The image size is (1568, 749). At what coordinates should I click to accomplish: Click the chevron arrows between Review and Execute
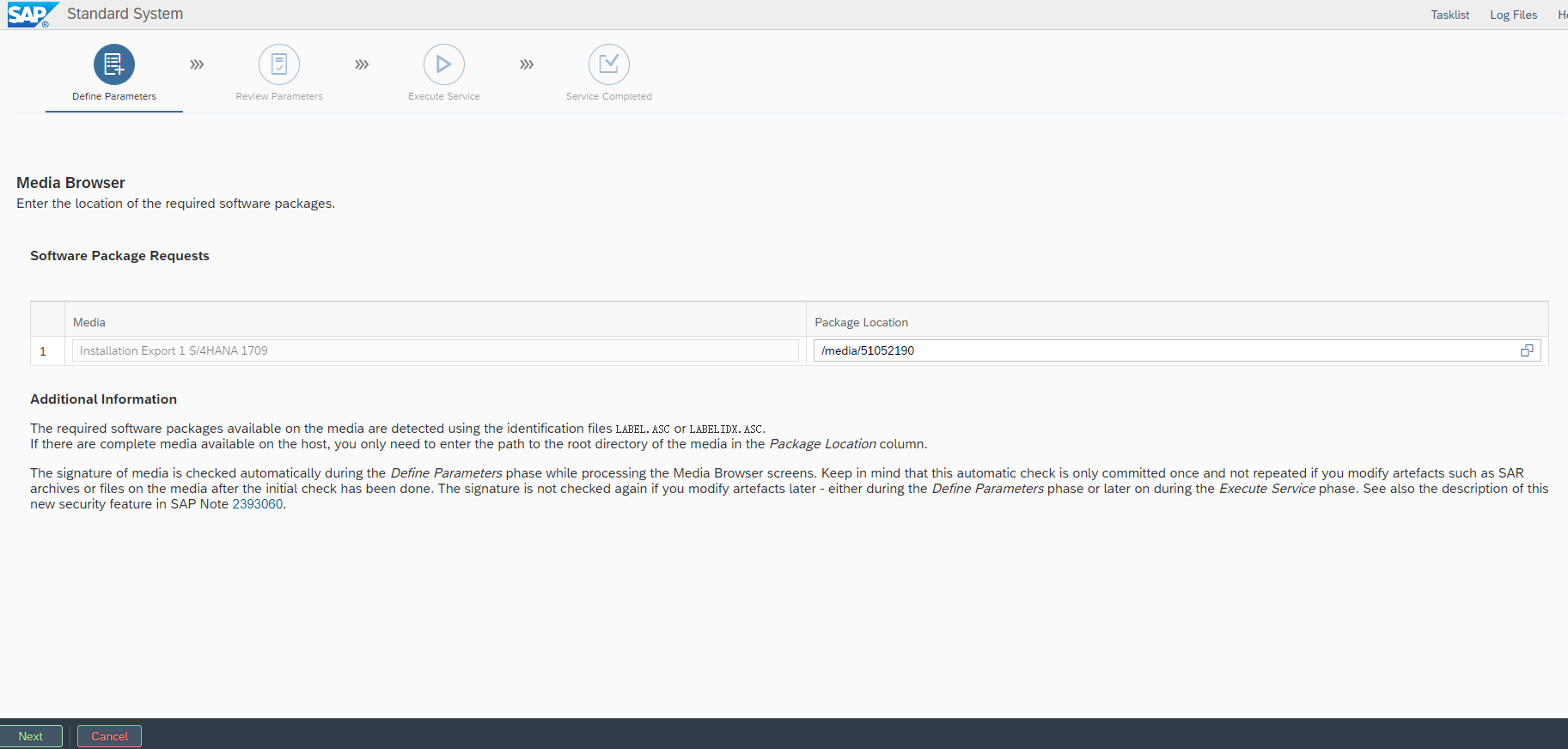coord(362,64)
